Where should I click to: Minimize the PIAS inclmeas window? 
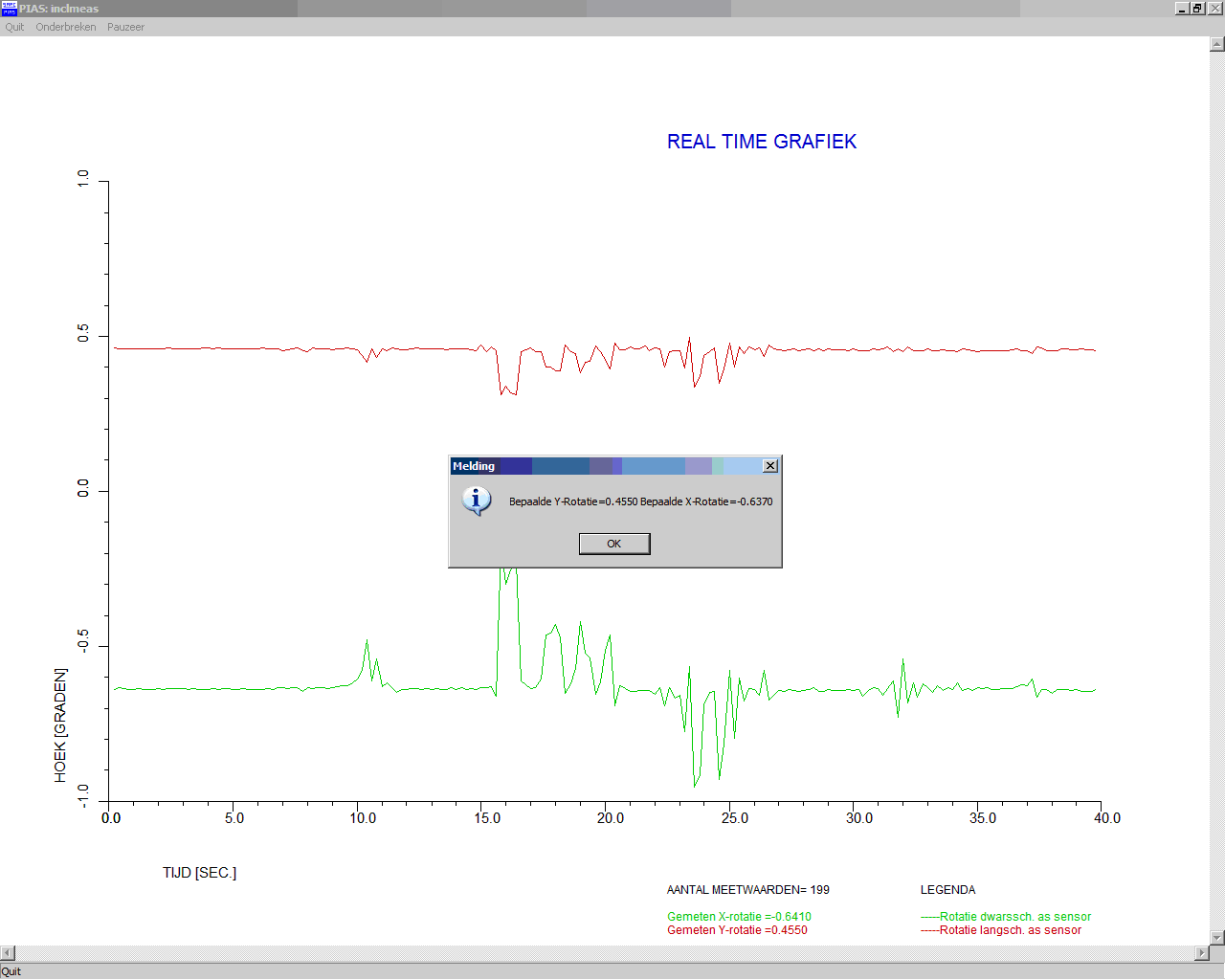1183,9
